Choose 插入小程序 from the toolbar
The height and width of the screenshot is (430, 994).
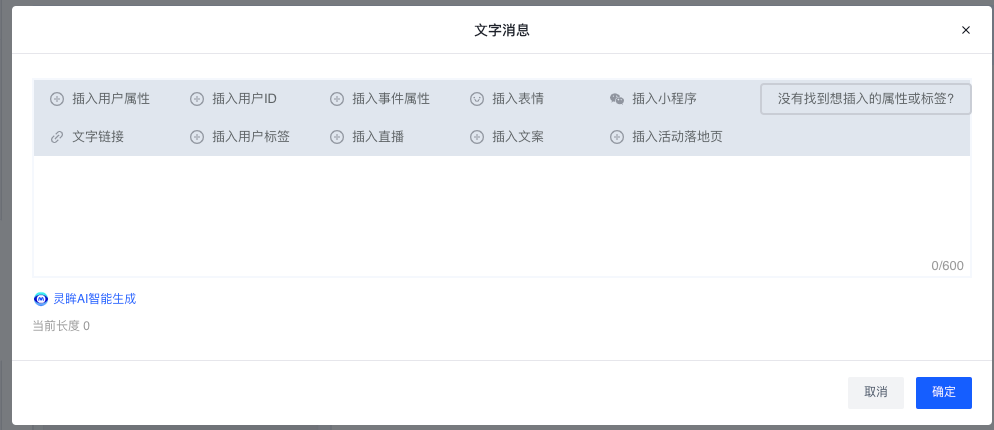[x=664, y=99]
